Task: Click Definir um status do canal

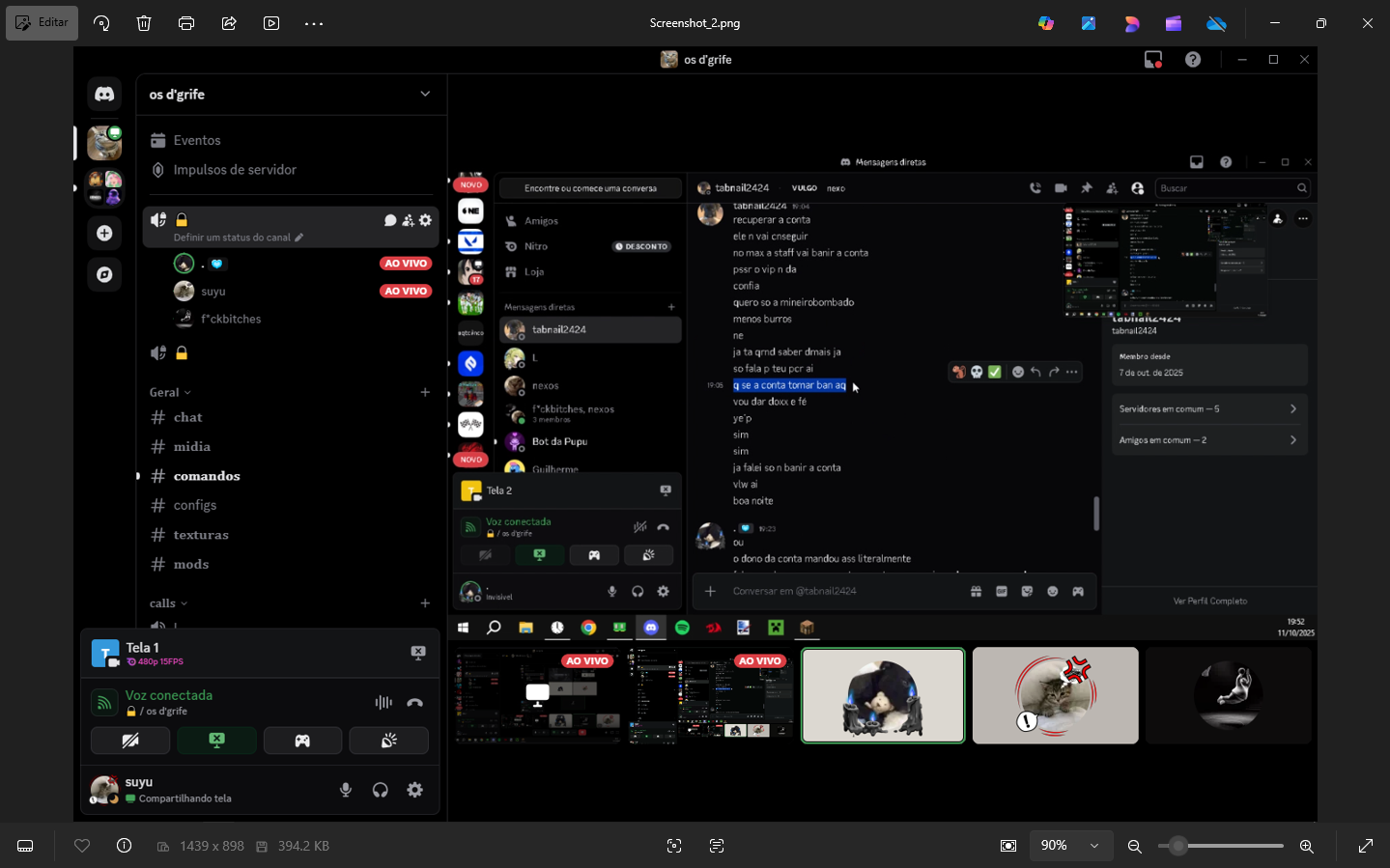Action: coord(238,238)
